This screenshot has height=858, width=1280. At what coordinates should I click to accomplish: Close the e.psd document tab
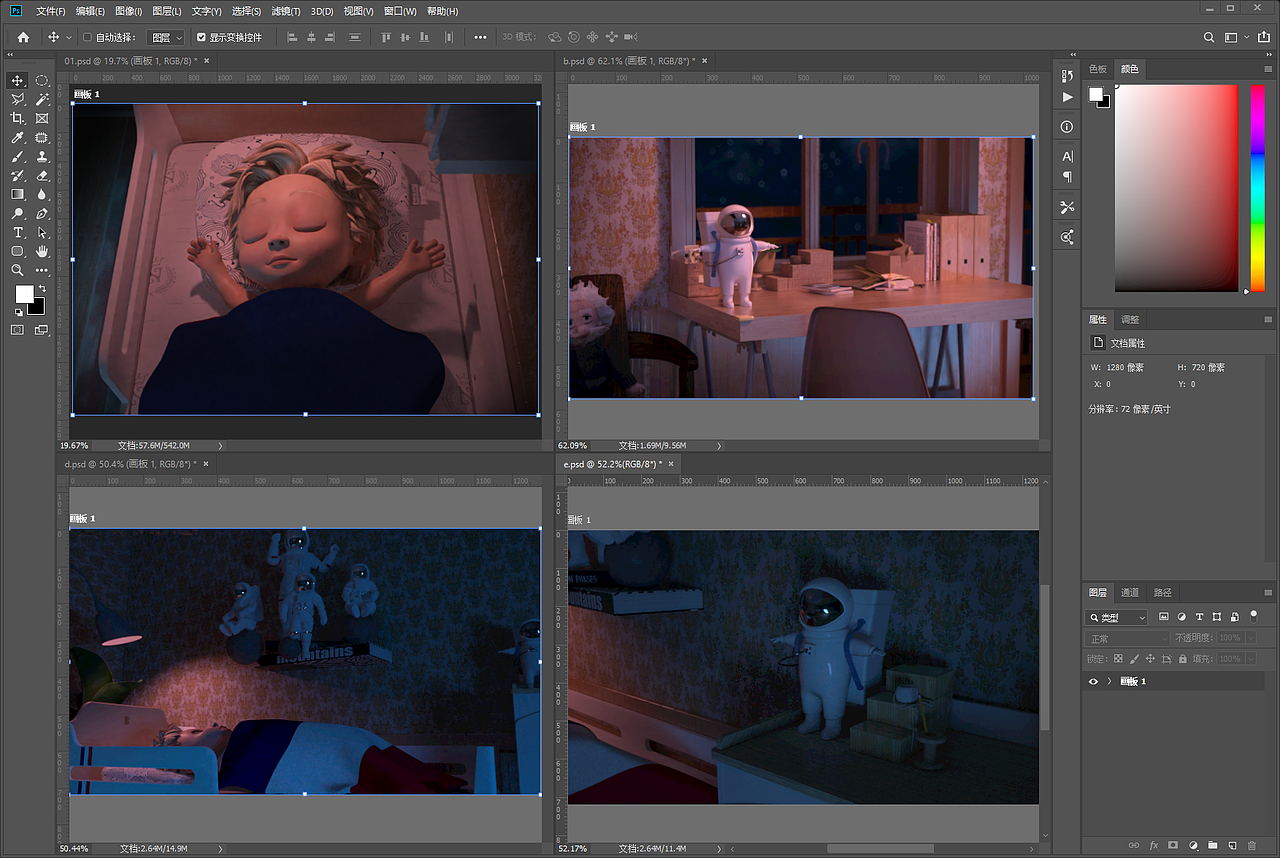click(671, 464)
